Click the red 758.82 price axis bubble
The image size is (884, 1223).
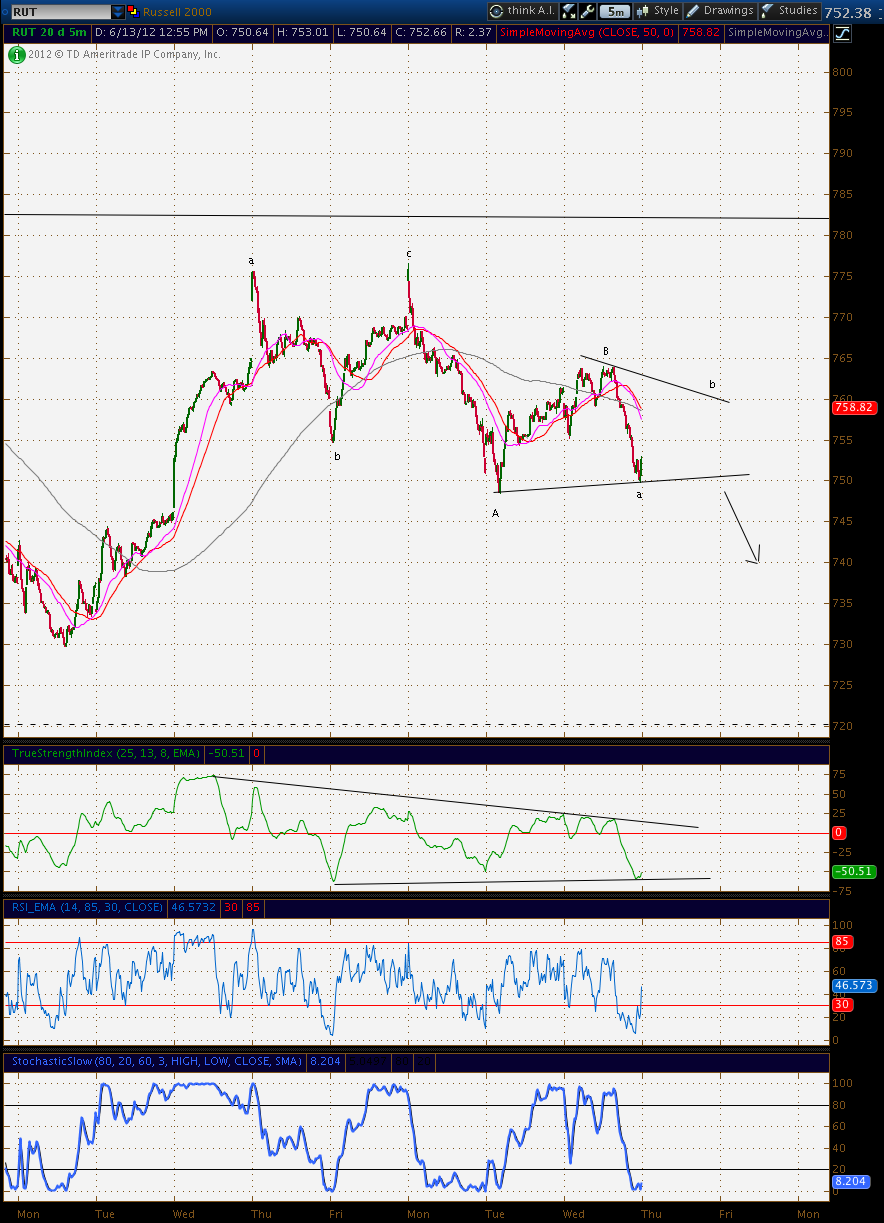pos(854,408)
